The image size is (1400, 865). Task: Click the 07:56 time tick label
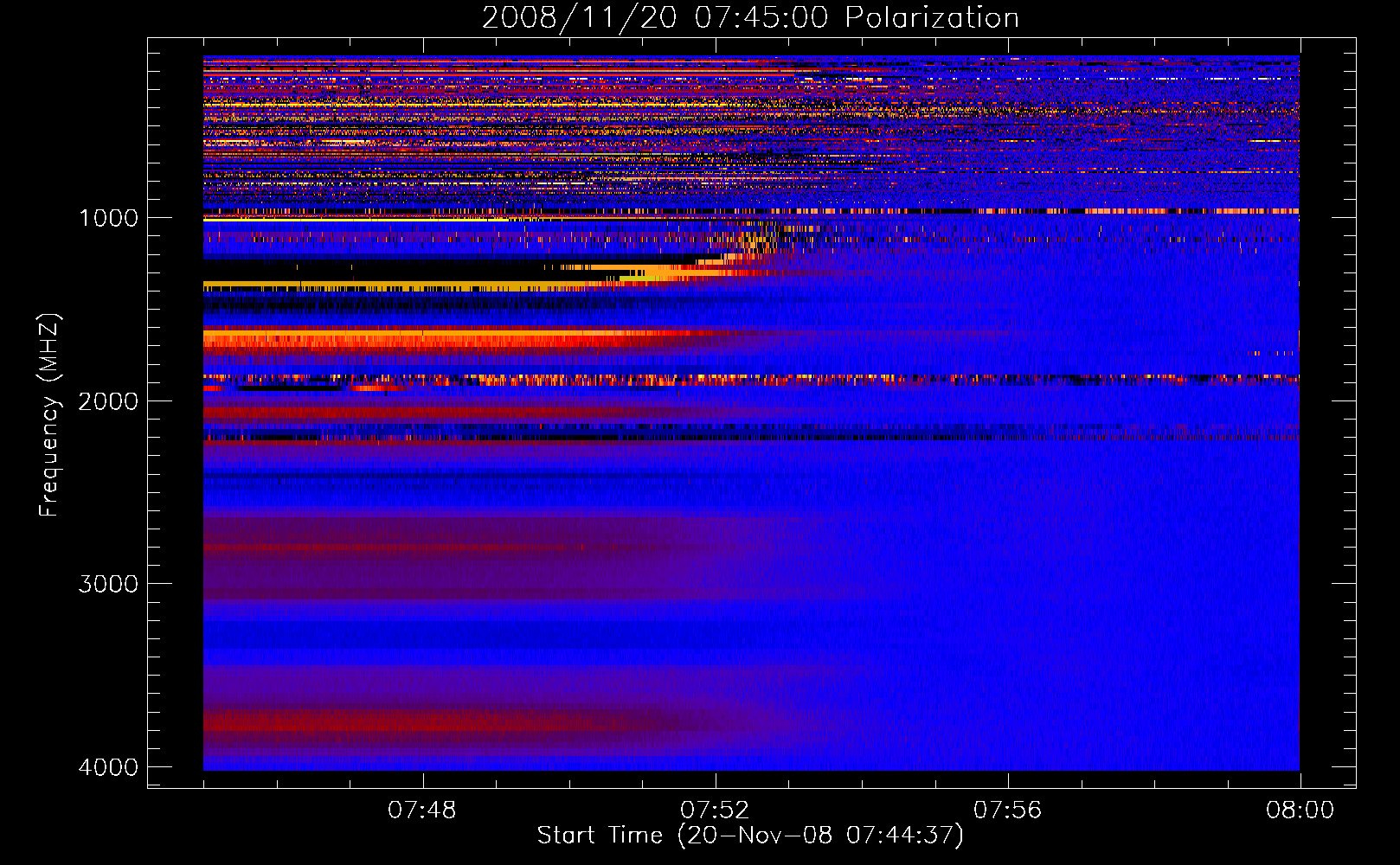coord(1008,811)
